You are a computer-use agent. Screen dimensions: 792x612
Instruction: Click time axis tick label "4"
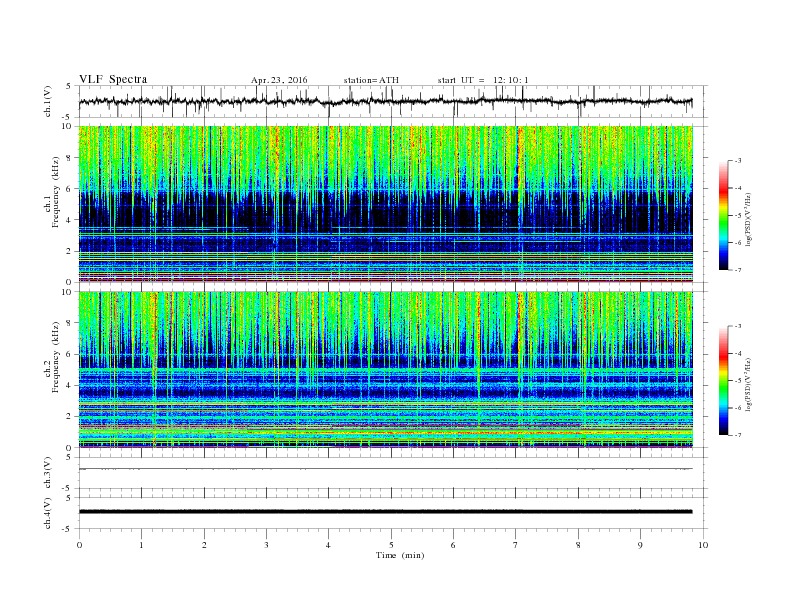tap(329, 545)
